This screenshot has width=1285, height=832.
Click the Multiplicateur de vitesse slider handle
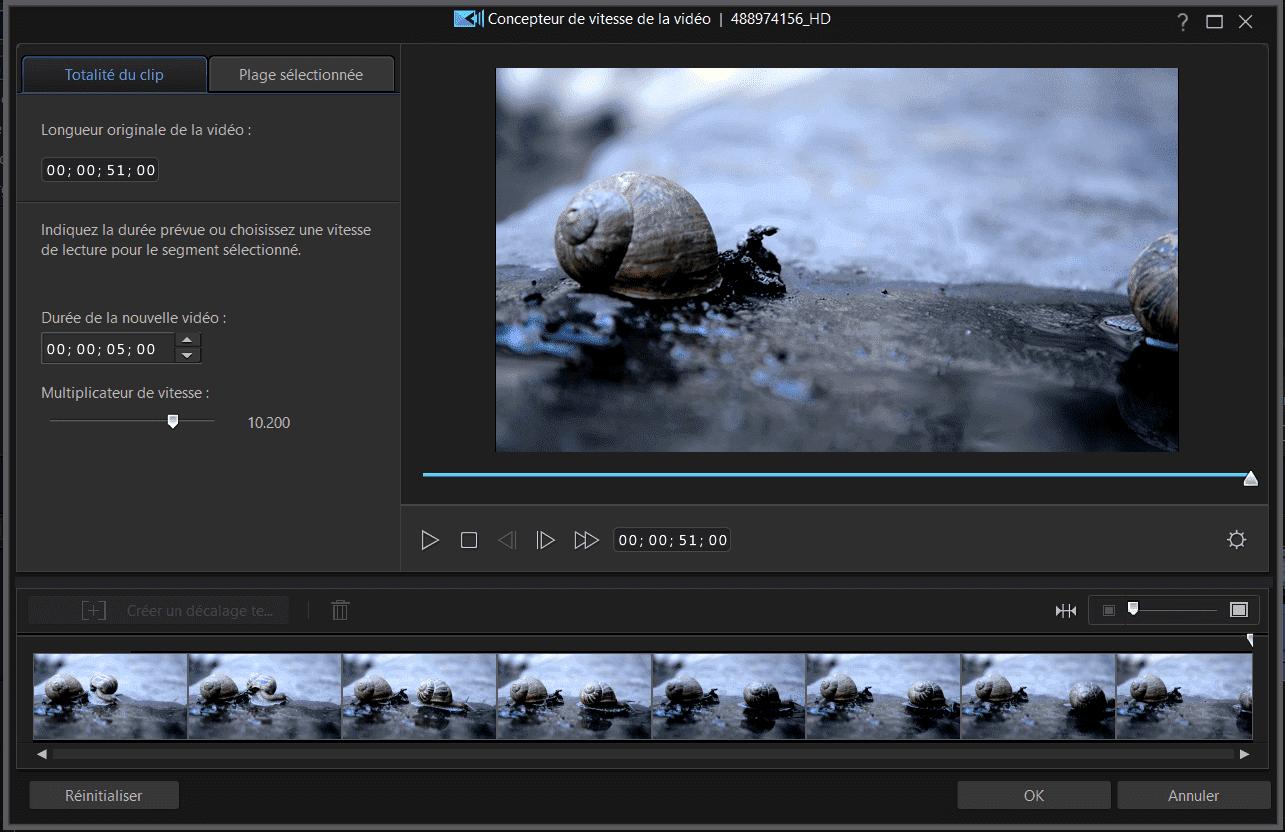(x=173, y=422)
